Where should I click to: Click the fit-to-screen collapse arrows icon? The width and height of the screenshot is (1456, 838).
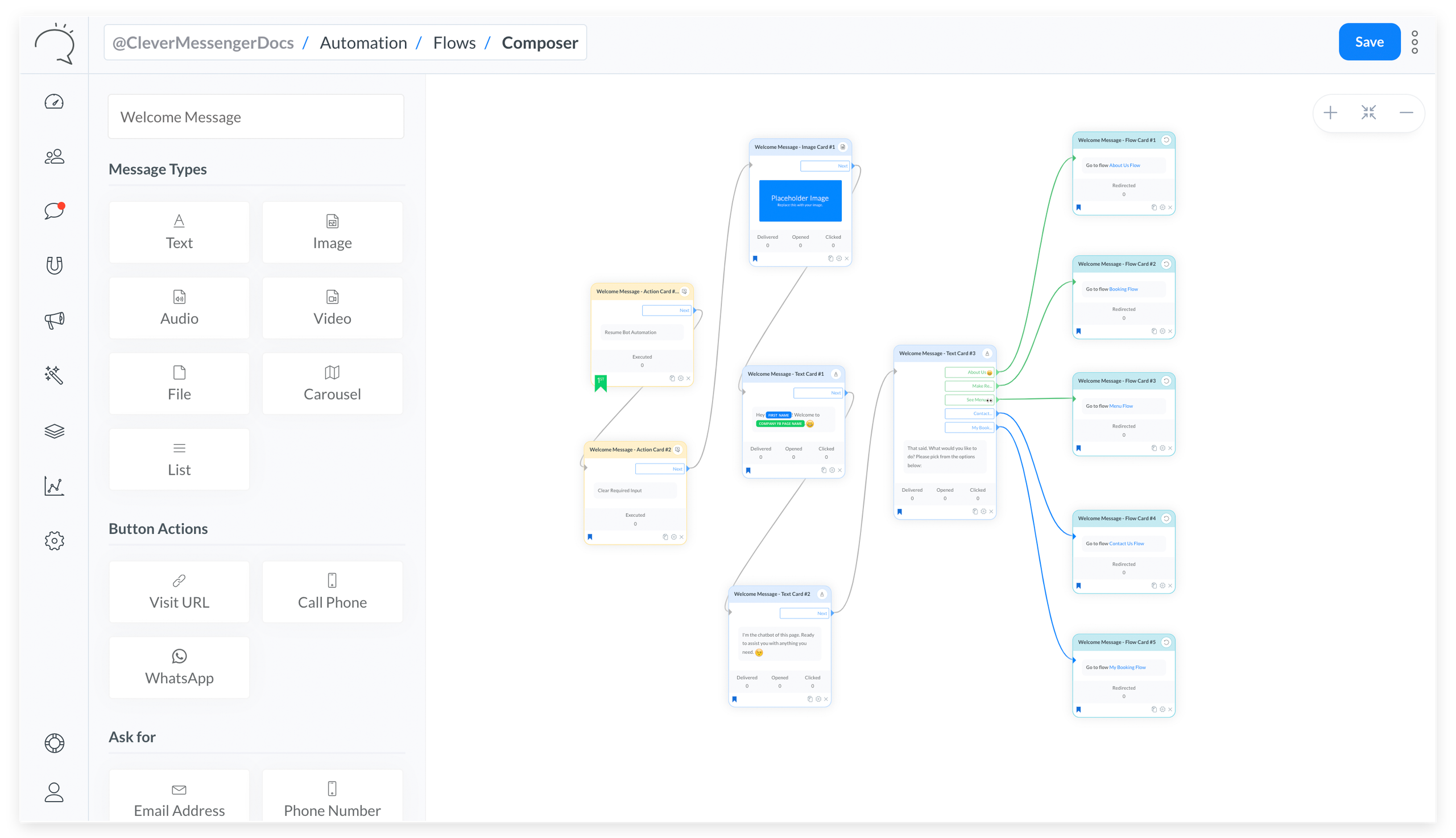(1368, 113)
